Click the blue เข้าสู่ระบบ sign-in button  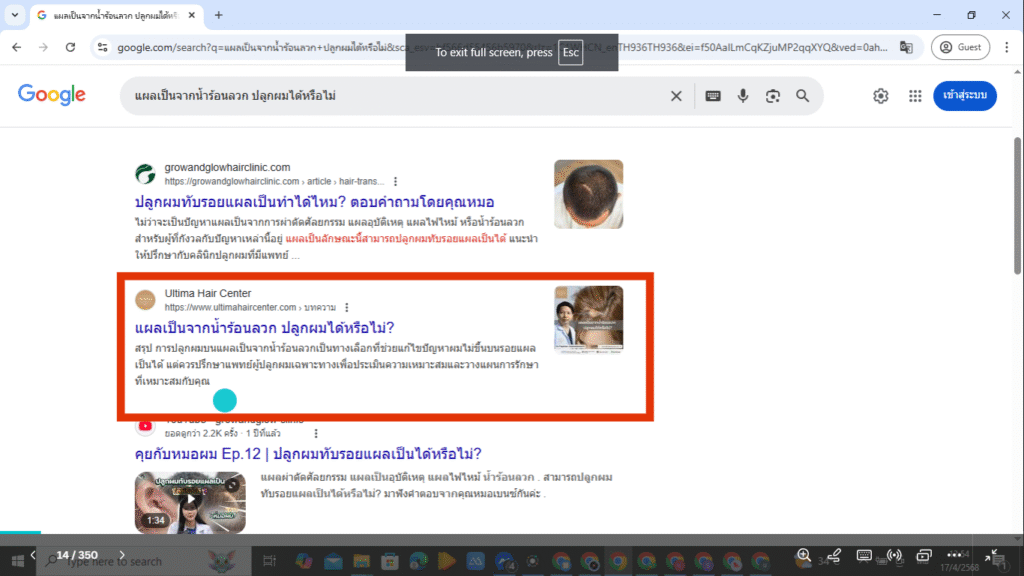point(964,95)
